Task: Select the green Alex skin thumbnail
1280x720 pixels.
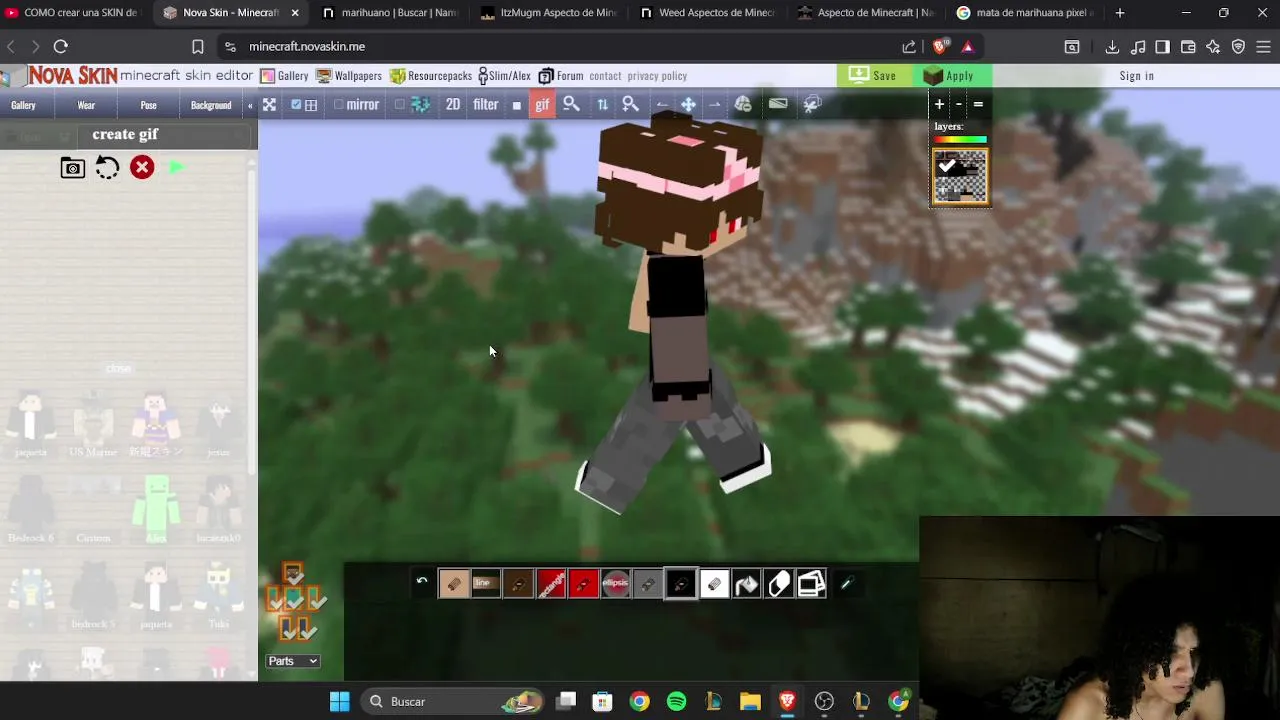Action: (156, 508)
